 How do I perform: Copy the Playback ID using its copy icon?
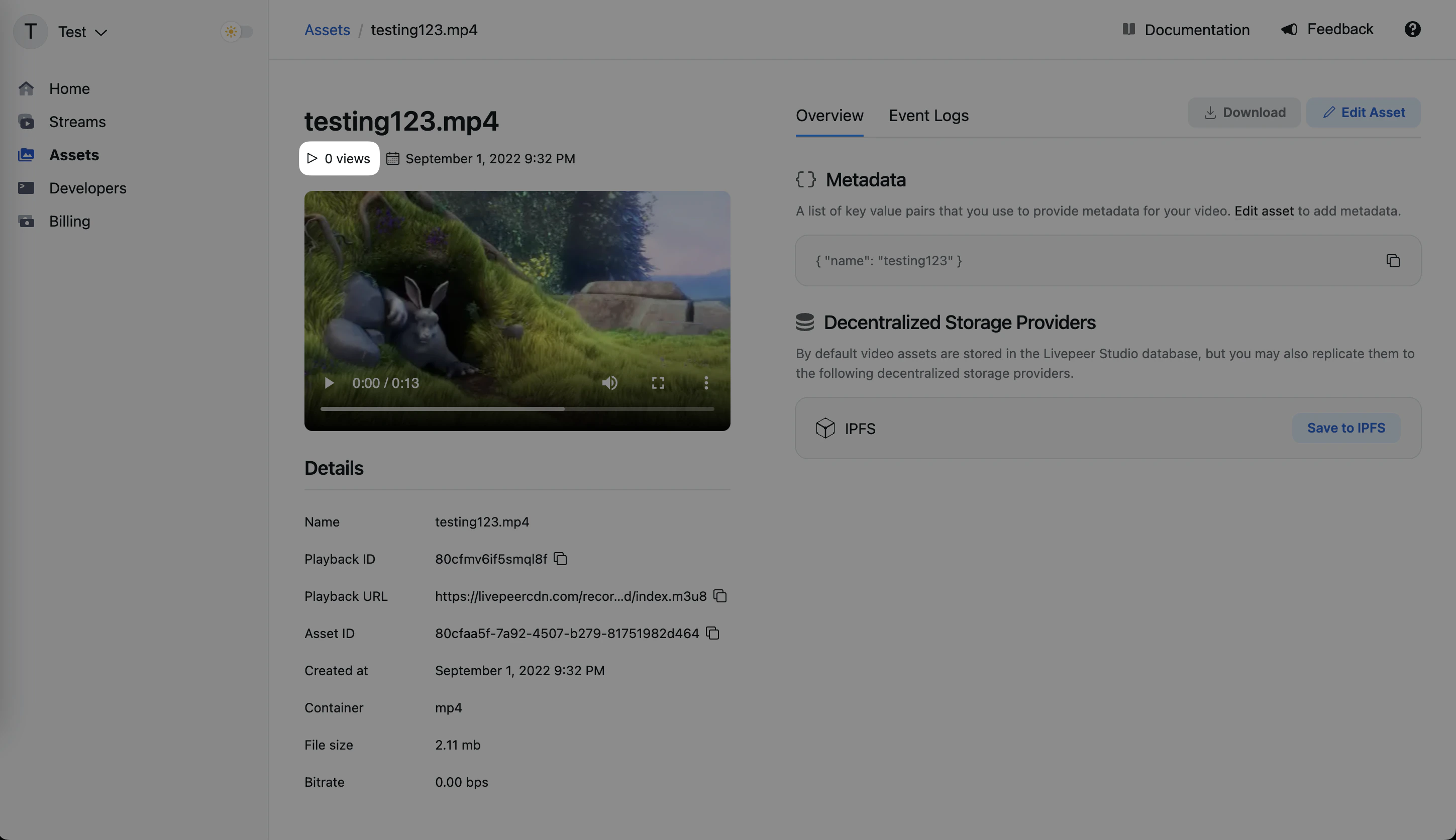click(559, 559)
